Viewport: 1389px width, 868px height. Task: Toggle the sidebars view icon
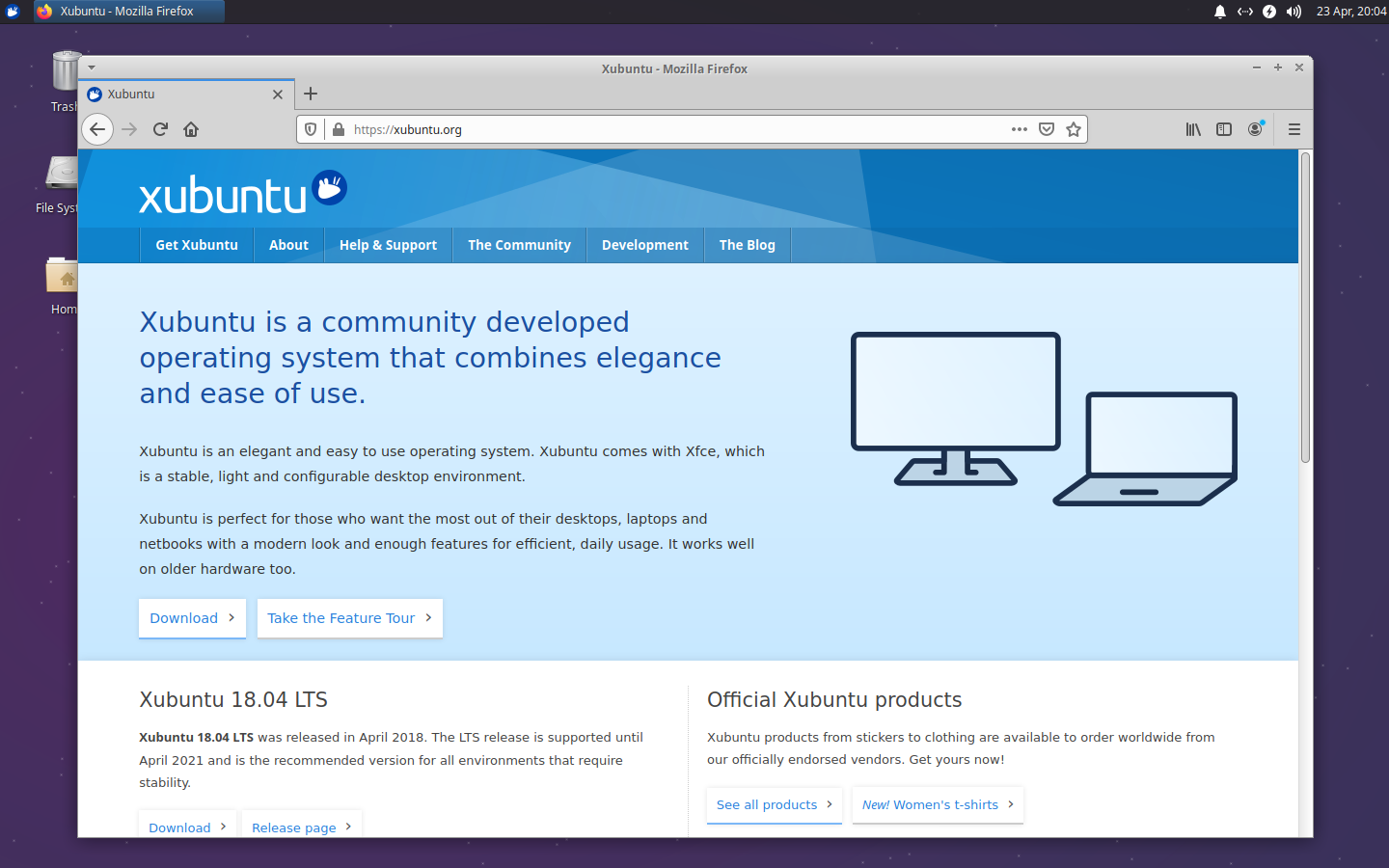point(1224,129)
